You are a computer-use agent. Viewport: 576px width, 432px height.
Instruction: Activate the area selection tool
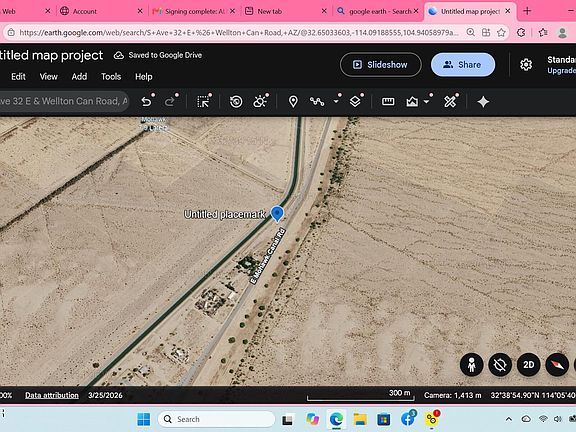coord(203,101)
